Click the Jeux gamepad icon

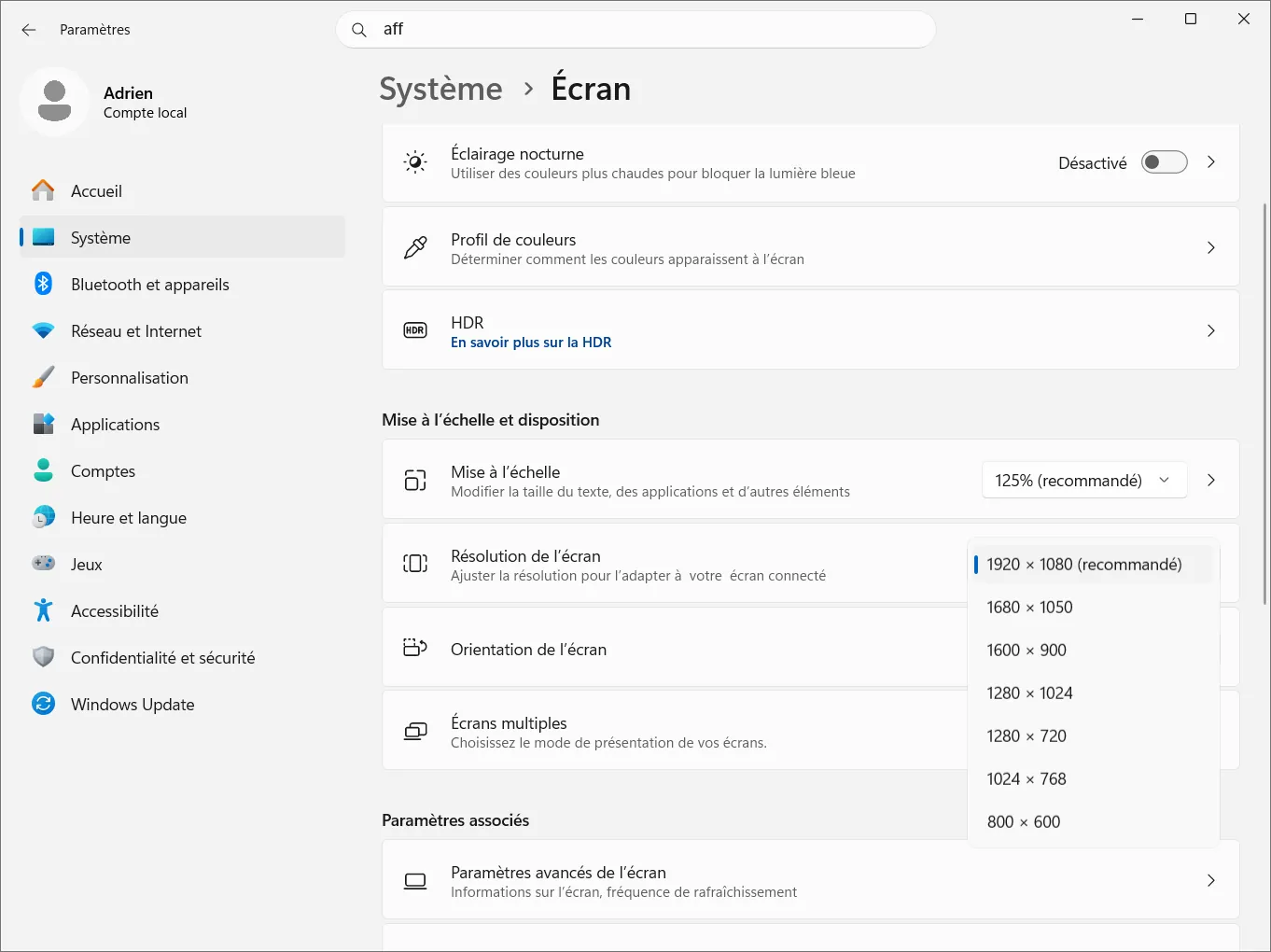(43, 564)
